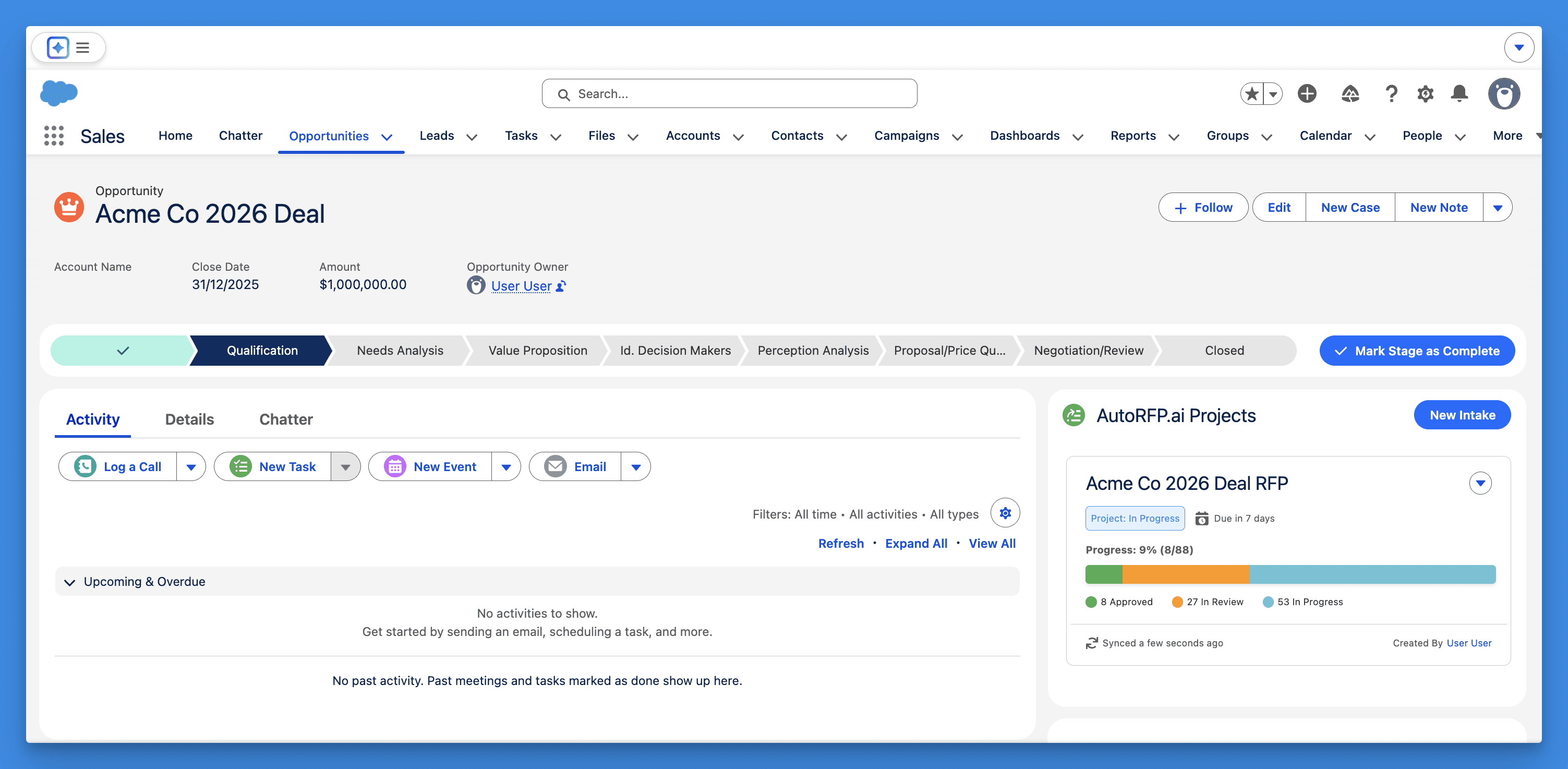Click the New Intake button
The image size is (1568, 769).
1462,415
